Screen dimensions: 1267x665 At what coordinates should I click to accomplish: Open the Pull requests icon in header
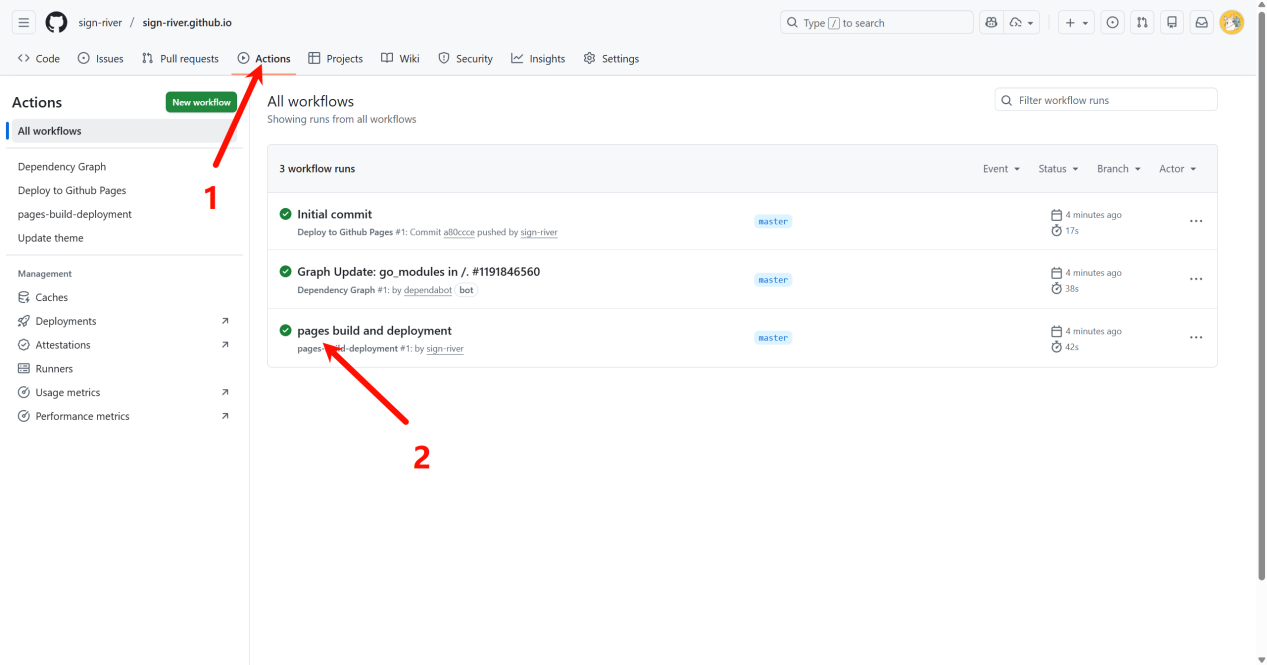point(1142,22)
